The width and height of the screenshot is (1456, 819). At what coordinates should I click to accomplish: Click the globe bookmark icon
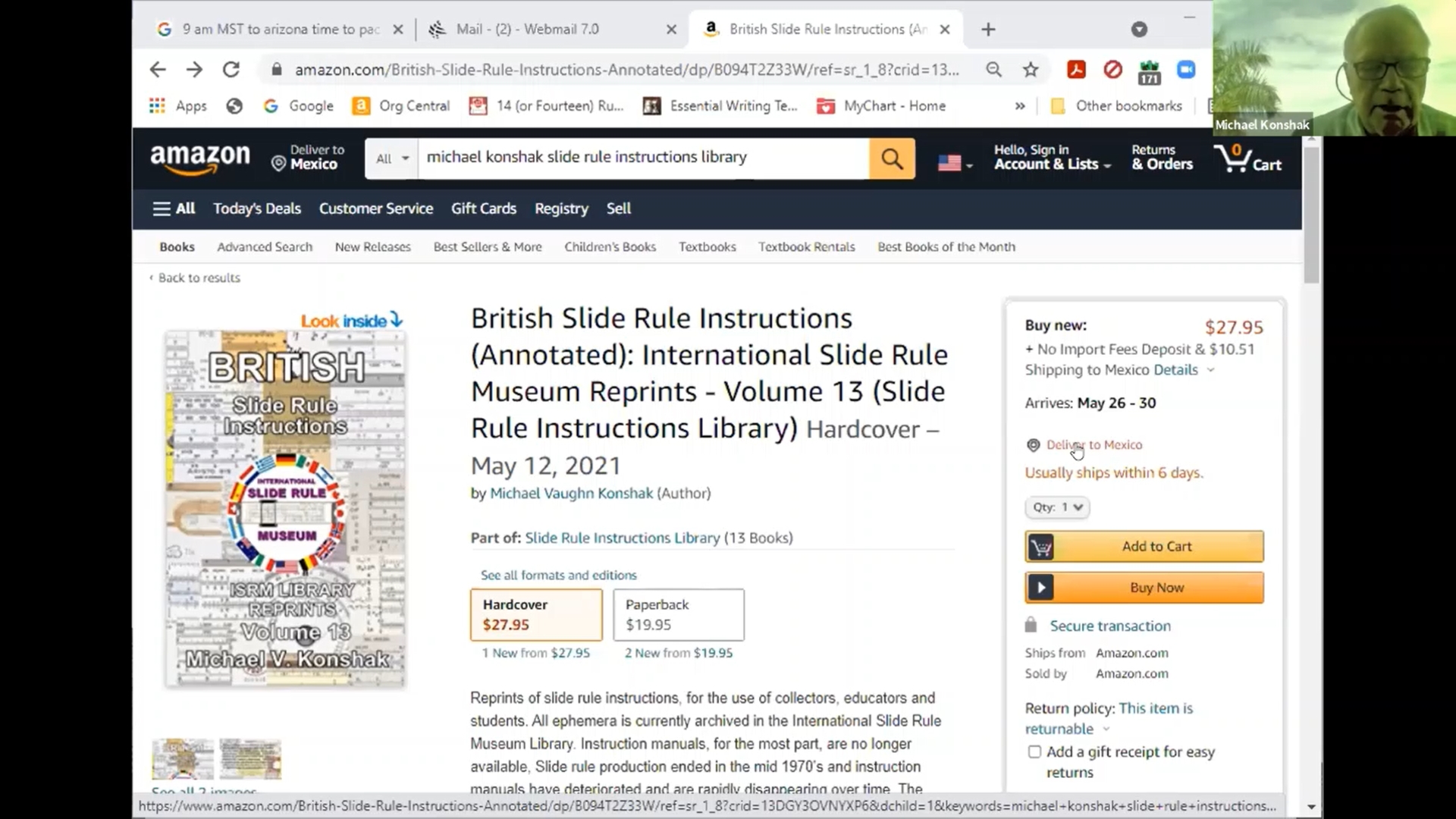pos(234,106)
